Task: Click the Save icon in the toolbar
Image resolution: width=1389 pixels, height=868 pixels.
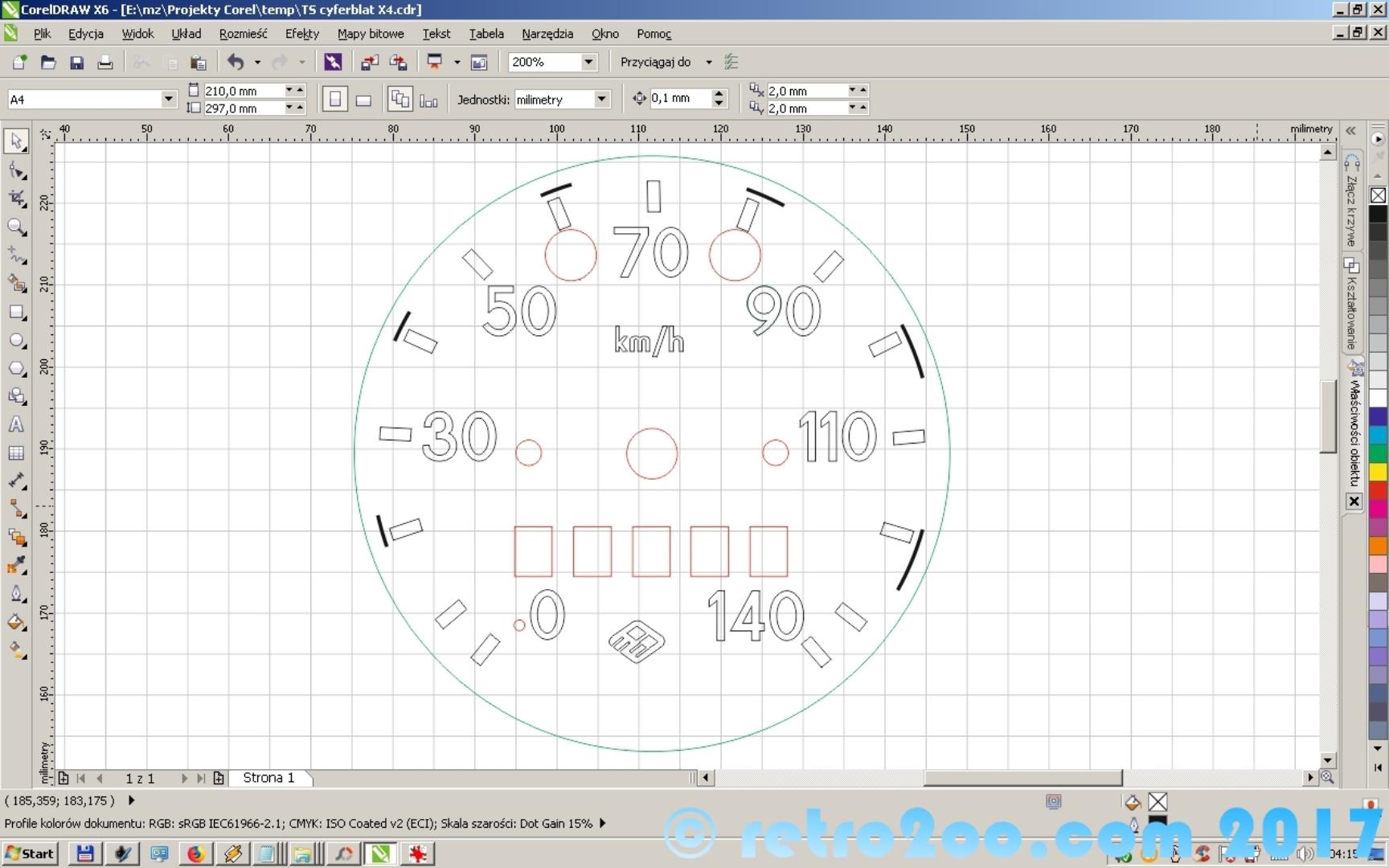Action: tap(77, 63)
